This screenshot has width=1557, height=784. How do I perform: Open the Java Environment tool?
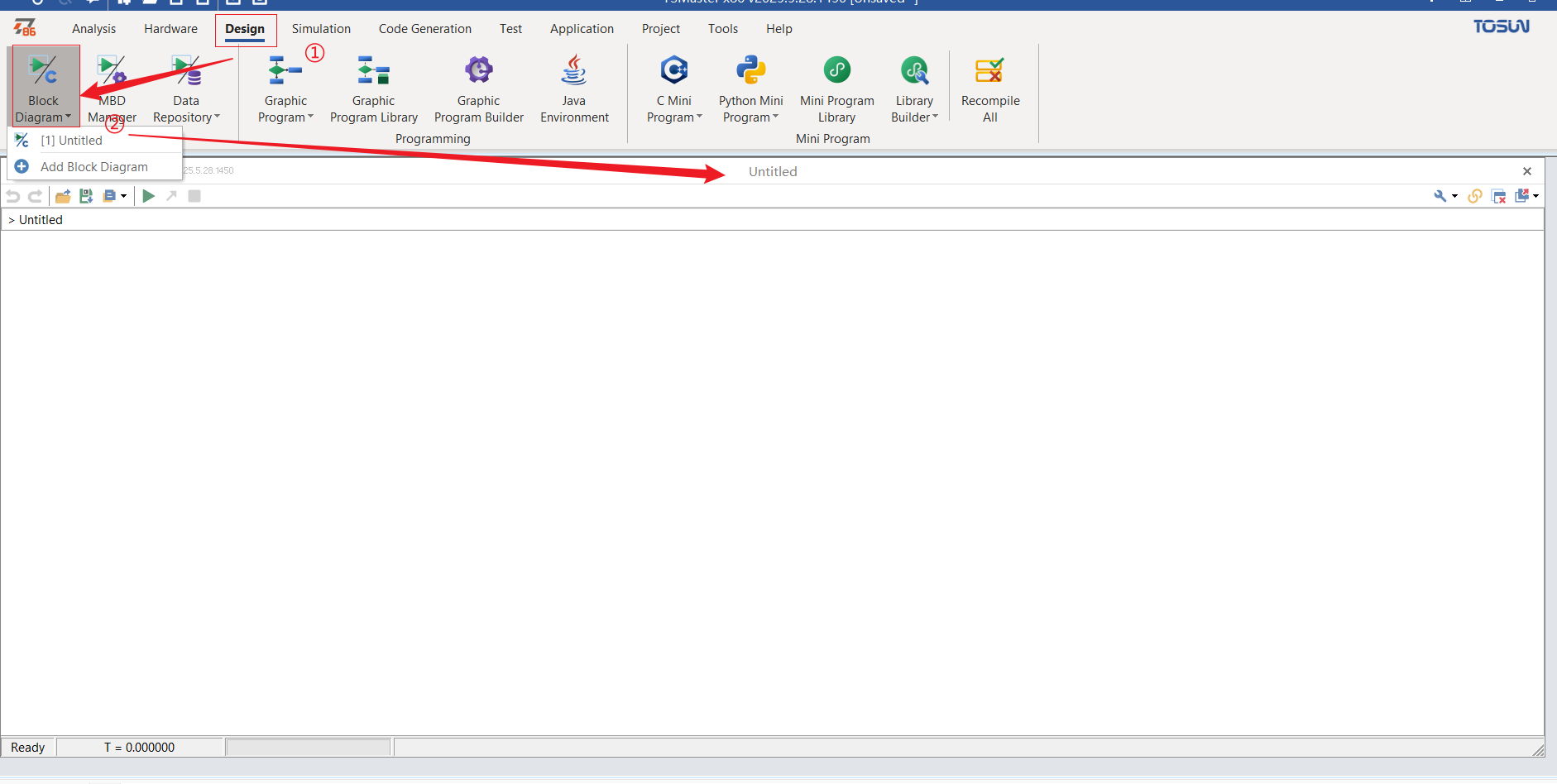point(574,88)
